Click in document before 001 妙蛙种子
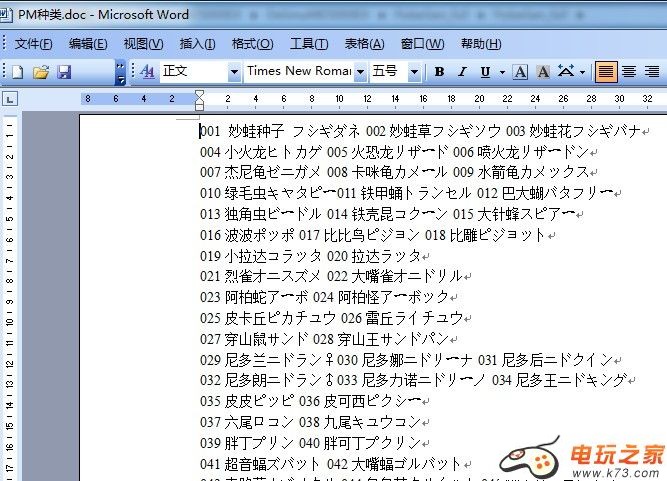The height and width of the screenshot is (481, 667). click(x=201, y=131)
